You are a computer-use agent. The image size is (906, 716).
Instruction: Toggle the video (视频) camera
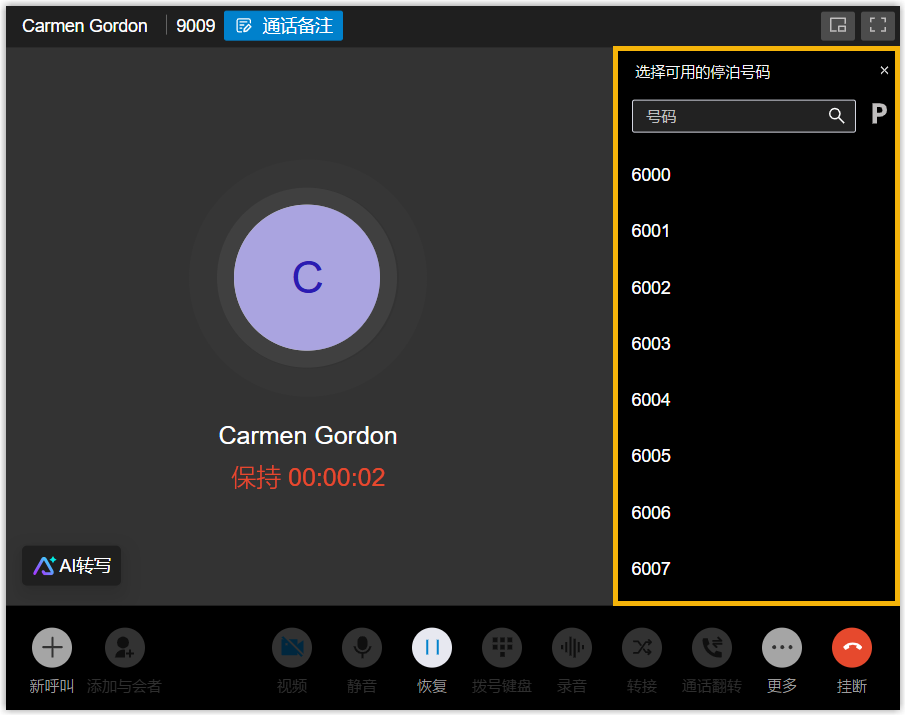click(x=292, y=648)
